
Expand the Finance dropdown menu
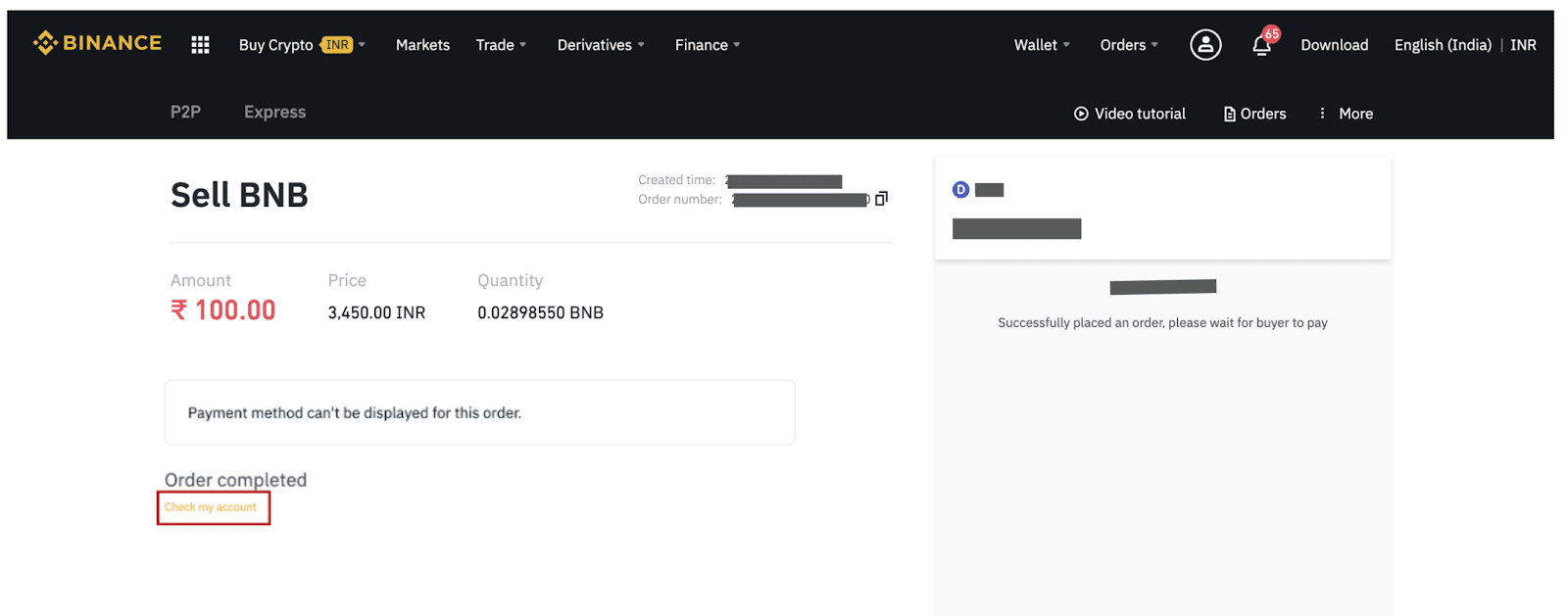[708, 45]
